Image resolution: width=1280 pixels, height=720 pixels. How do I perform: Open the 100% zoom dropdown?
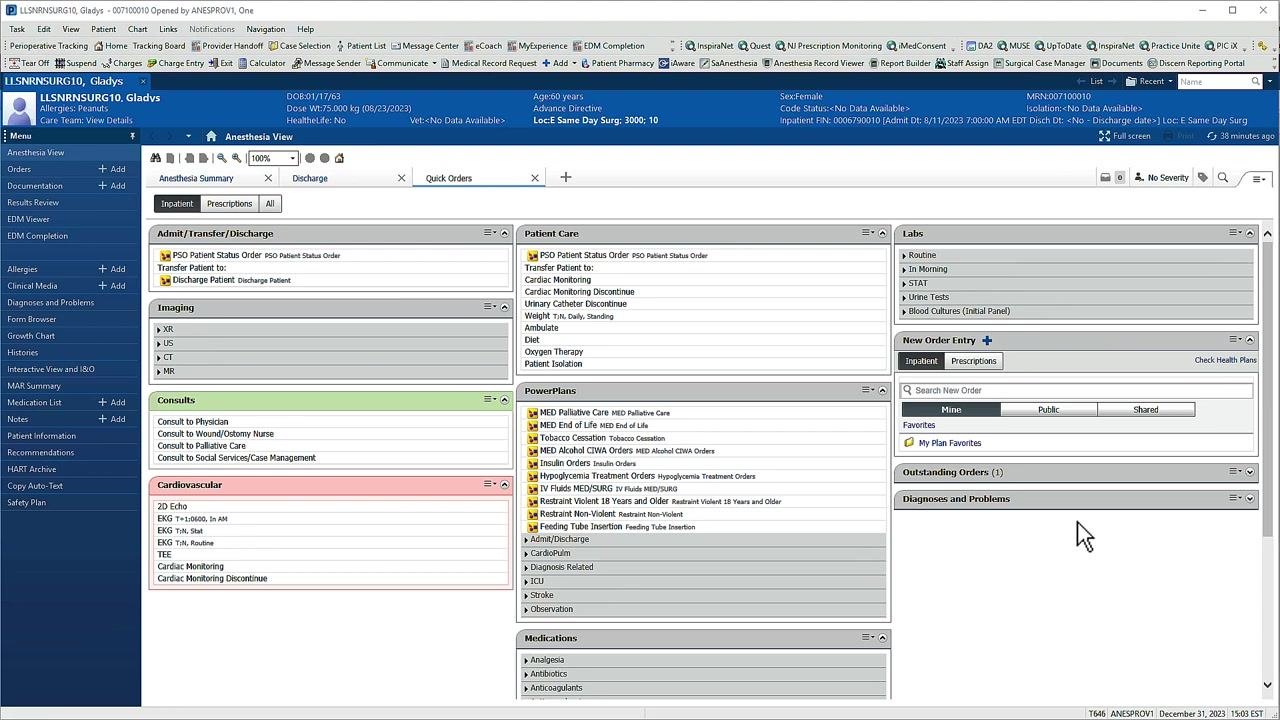(292, 158)
